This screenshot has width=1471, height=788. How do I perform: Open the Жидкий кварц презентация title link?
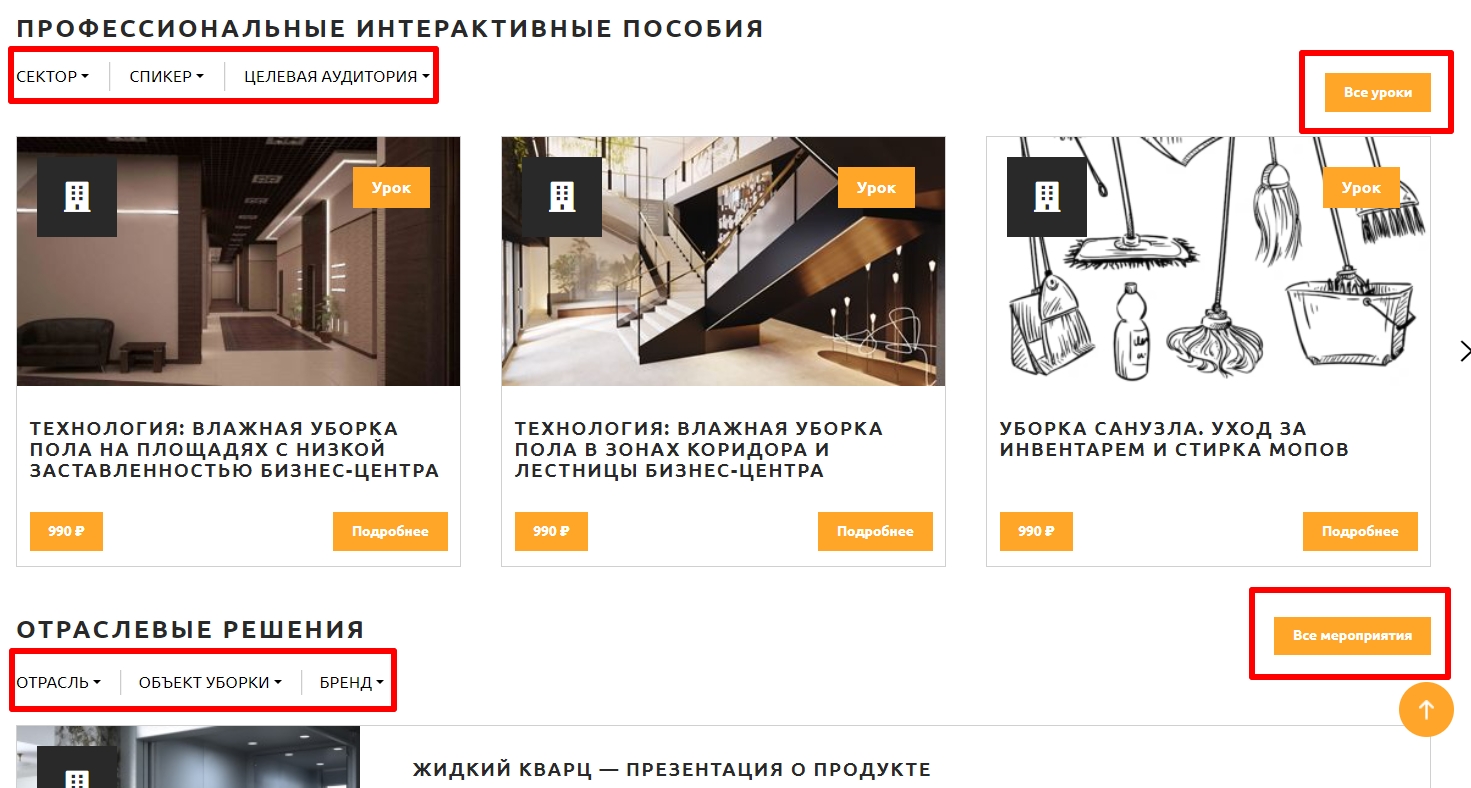coord(671,770)
